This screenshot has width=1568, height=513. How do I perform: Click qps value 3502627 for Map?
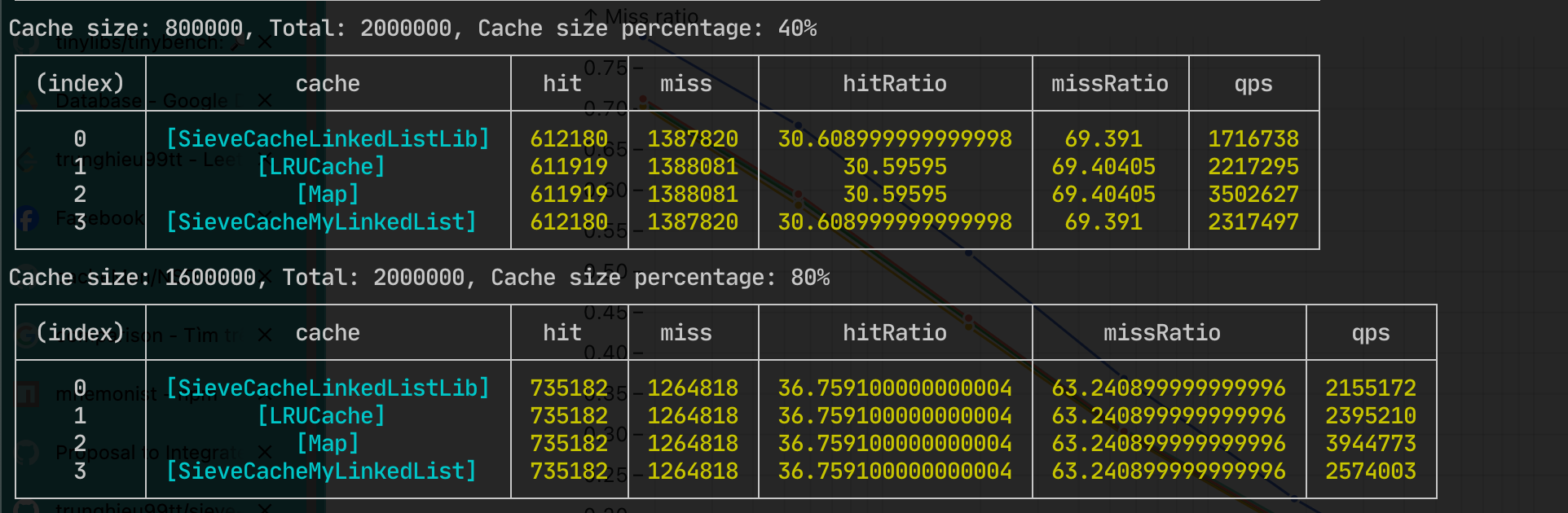[1253, 195]
